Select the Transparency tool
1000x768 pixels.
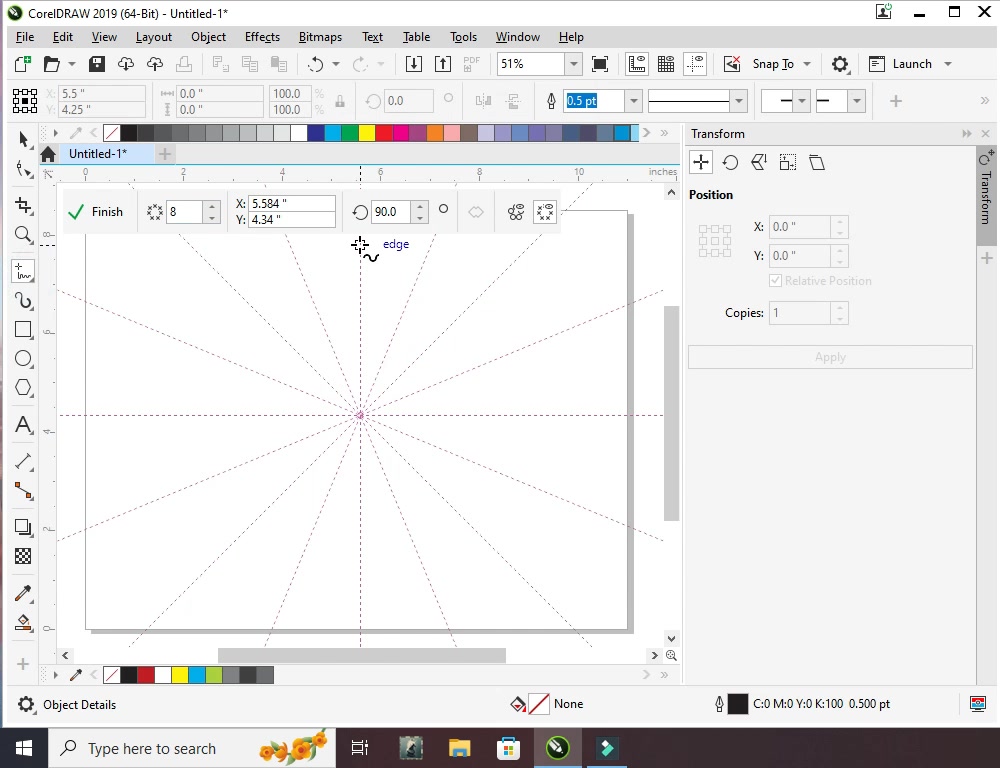click(24, 556)
